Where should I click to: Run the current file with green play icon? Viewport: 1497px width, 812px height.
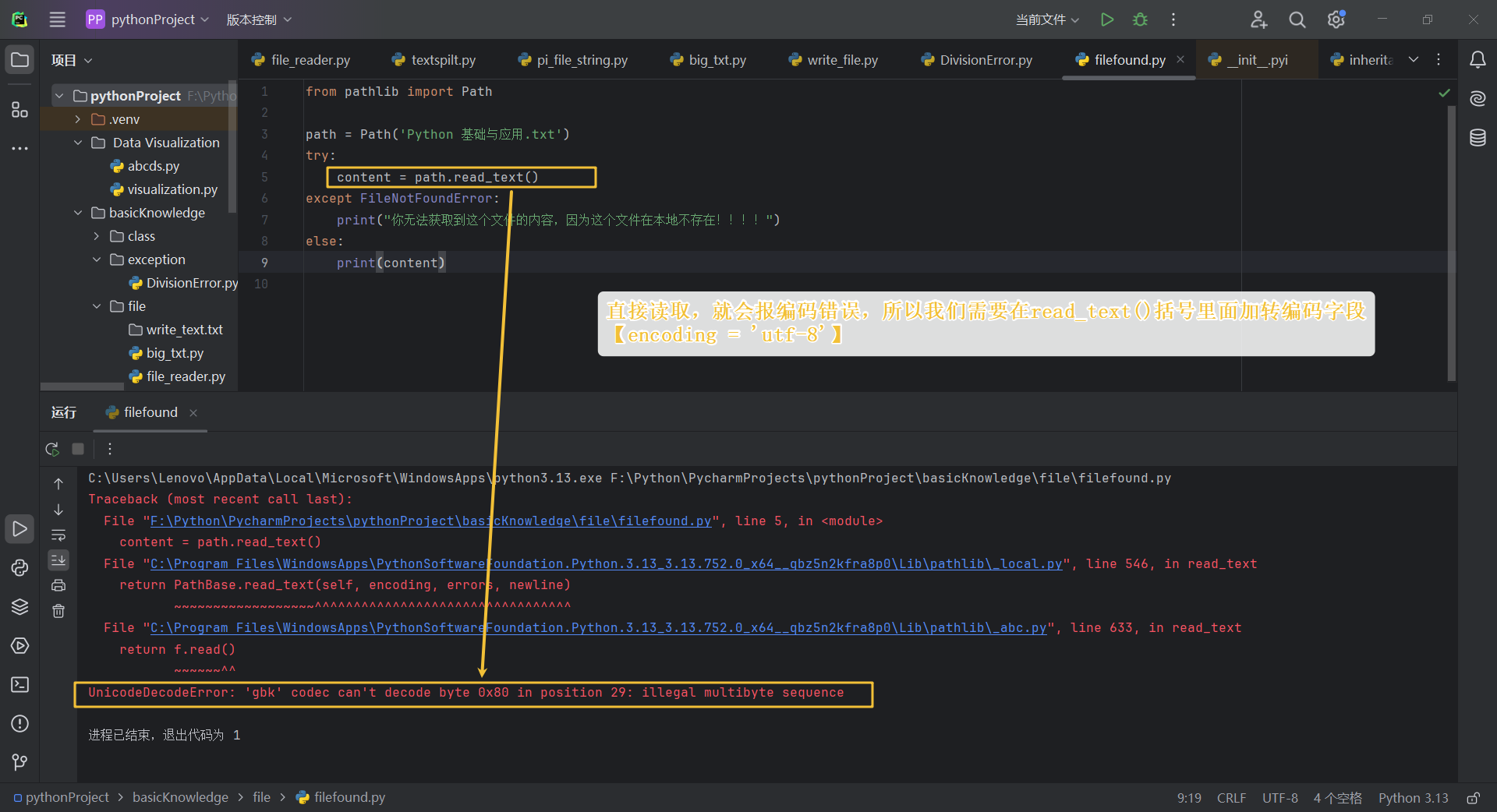click(1106, 19)
